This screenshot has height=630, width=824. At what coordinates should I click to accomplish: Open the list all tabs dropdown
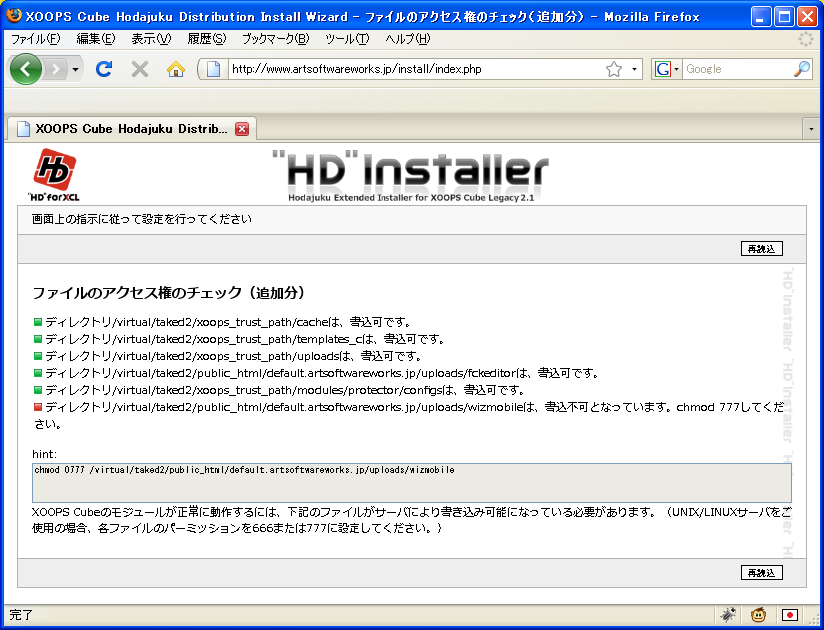pyautogui.click(x=810, y=129)
